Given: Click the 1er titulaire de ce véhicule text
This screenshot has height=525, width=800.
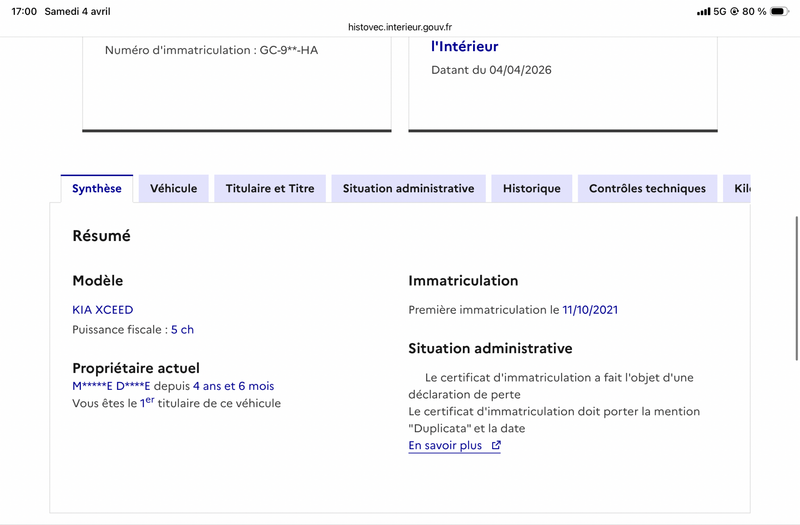Looking at the screenshot, I should tap(177, 403).
